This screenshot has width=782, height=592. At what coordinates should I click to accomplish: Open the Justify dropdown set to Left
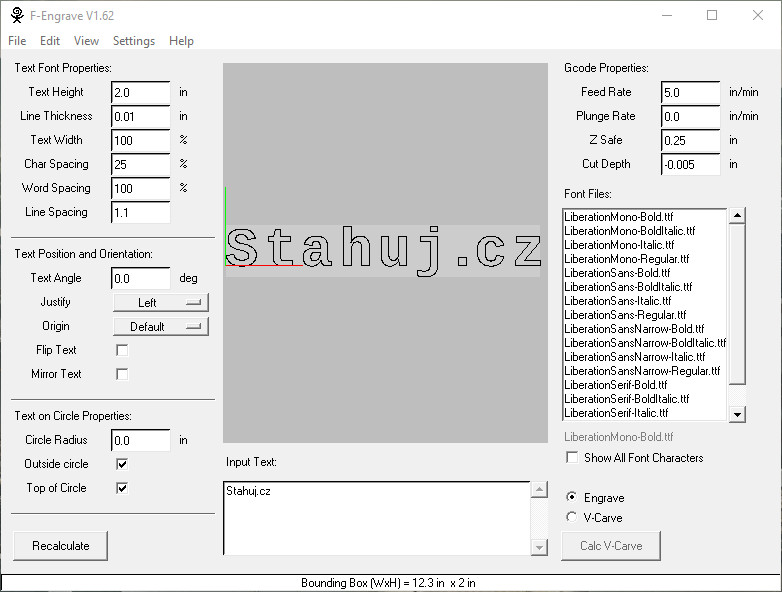(x=161, y=302)
